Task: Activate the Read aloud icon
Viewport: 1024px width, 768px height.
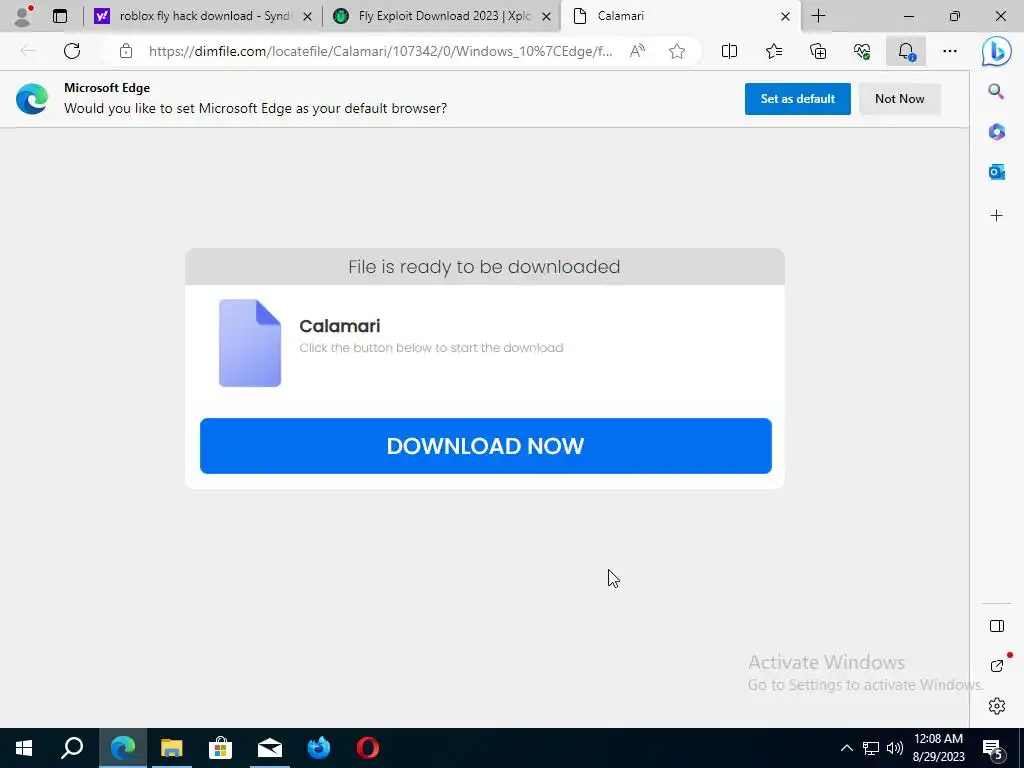Action: [637, 51]
